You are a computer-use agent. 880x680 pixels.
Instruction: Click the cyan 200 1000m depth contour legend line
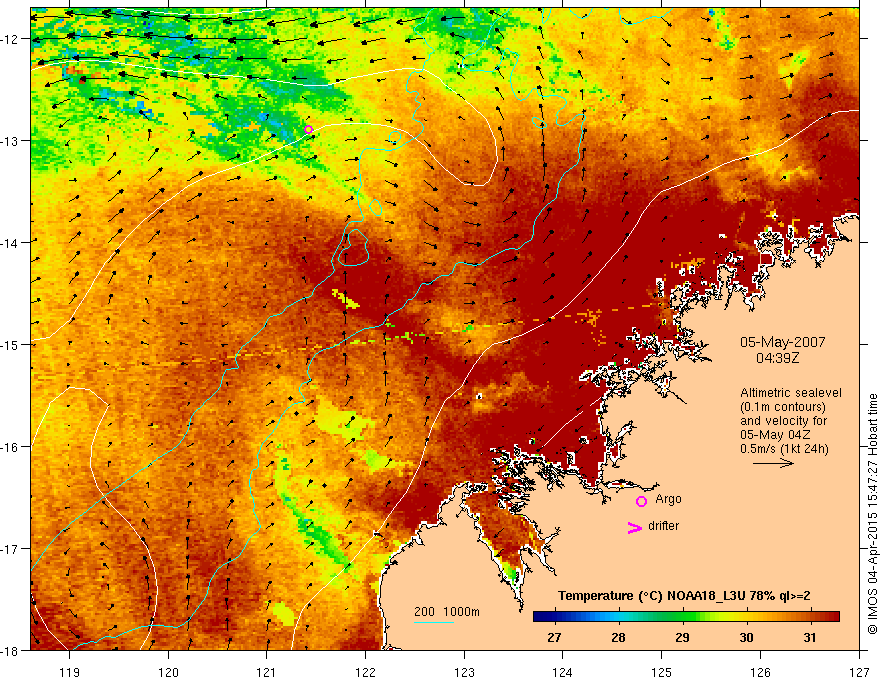(434, 622)
